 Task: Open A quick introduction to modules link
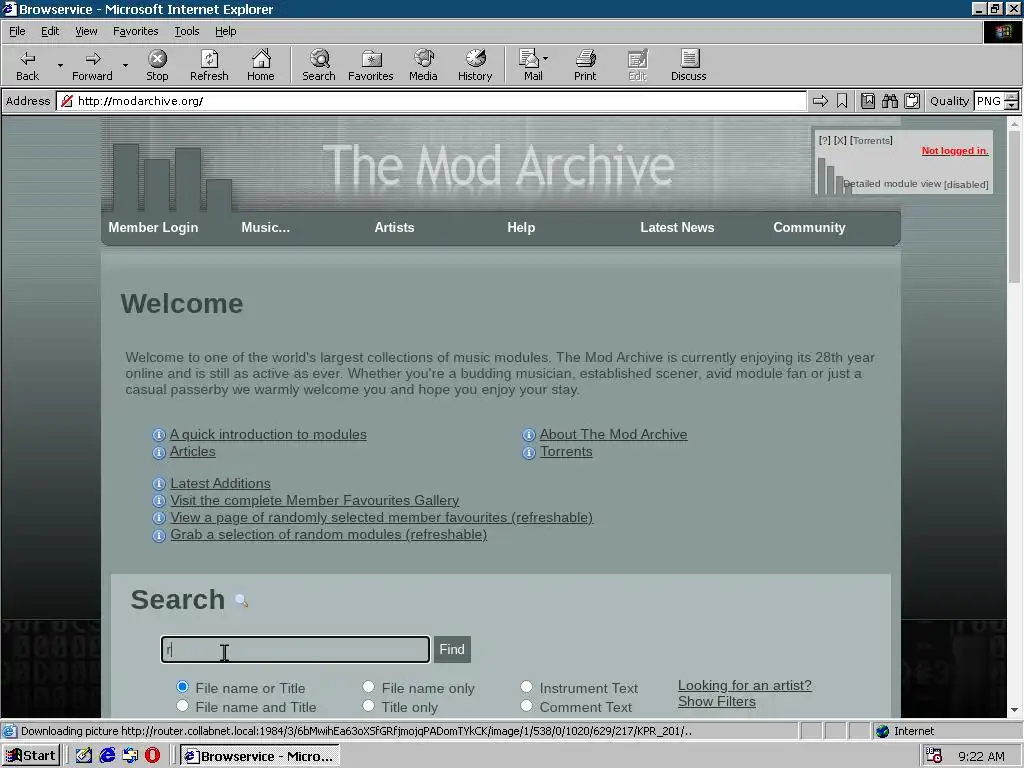click(x=268, y=434)
